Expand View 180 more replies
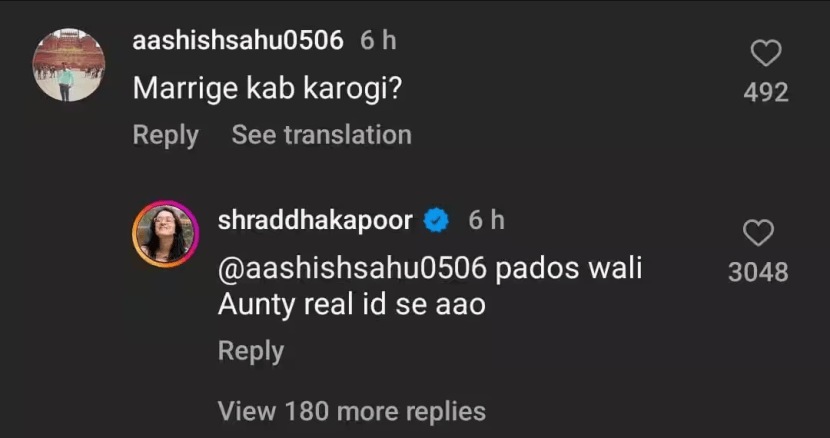Viewport: 830px width, 438px height. (x=351, y=411)
